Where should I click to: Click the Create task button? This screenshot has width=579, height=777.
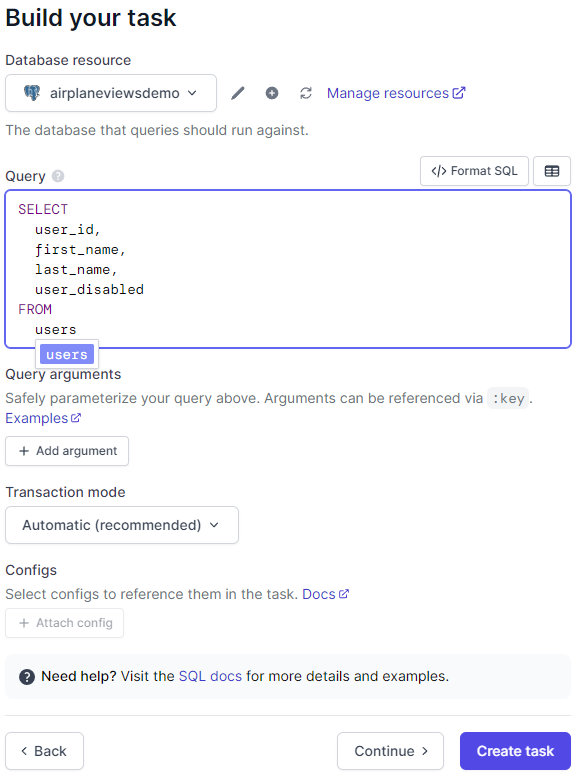516,751
